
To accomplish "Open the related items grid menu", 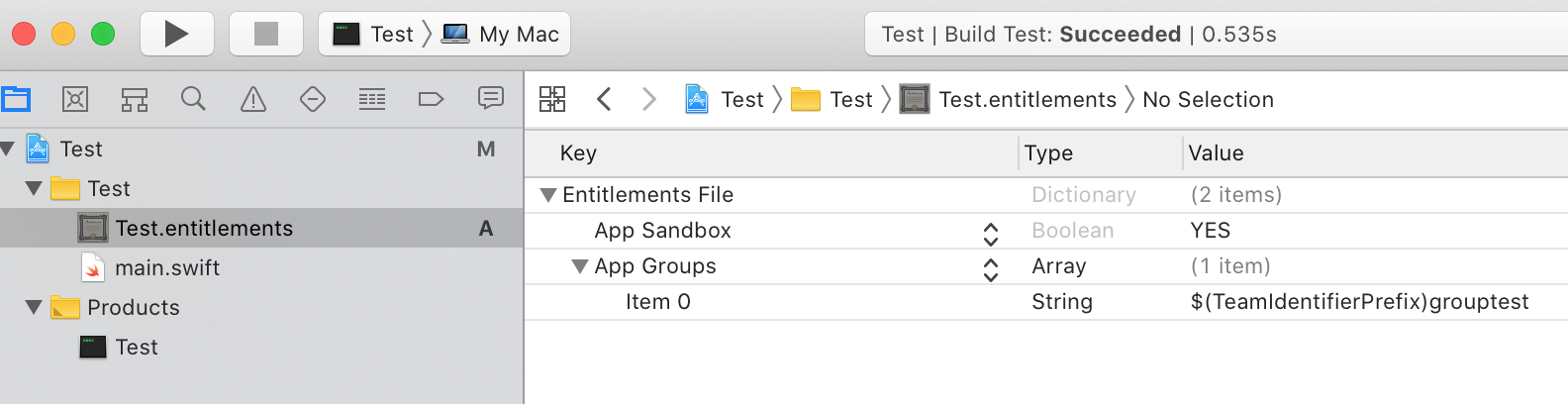I will point(552,99).
